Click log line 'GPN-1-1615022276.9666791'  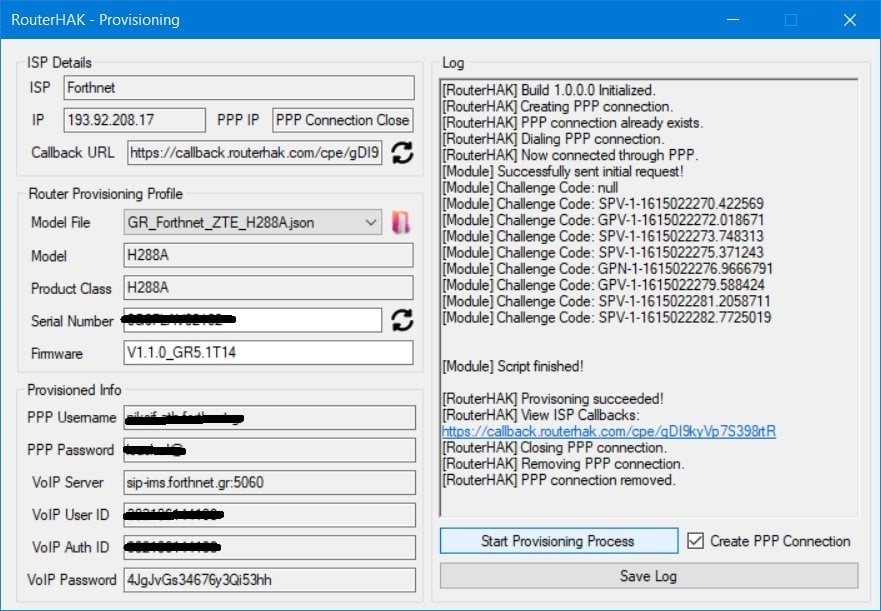tap(607, 269)
